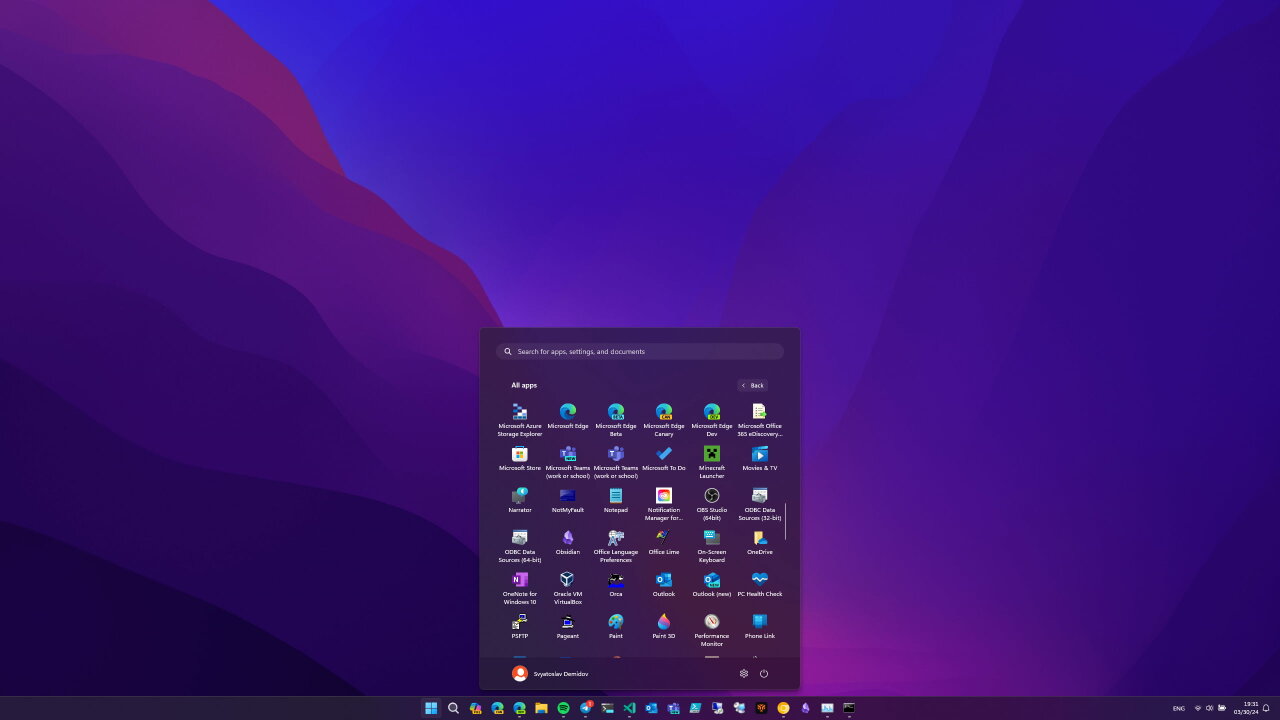Open notification bell in system tray
The width and height of the screenshot is (1280, 720).
pos(1266,708)
